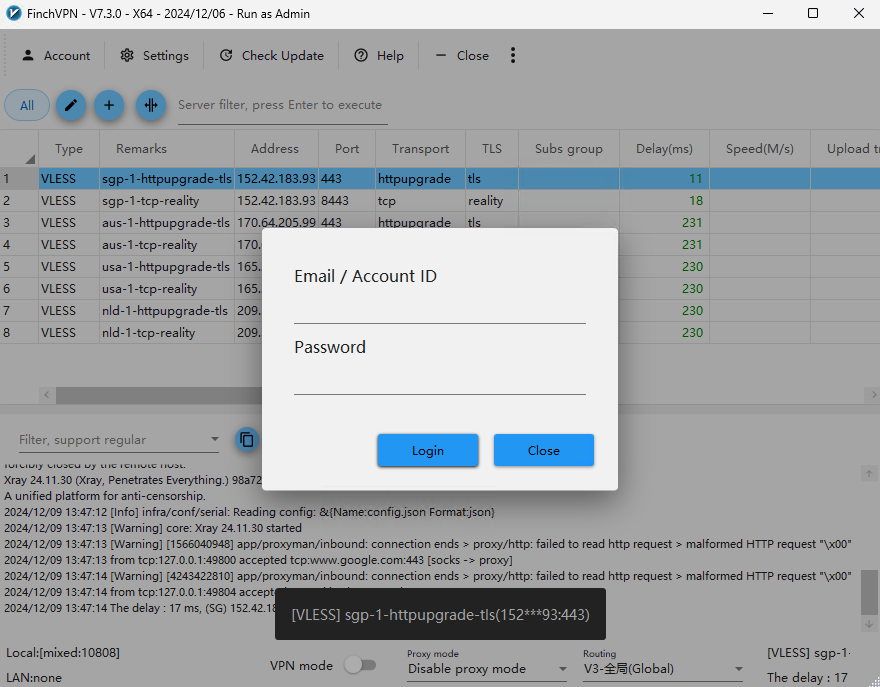Select server usa-1-httpupgrade-tls
This screenshot has width=880, height=687.
click(167, 267)
